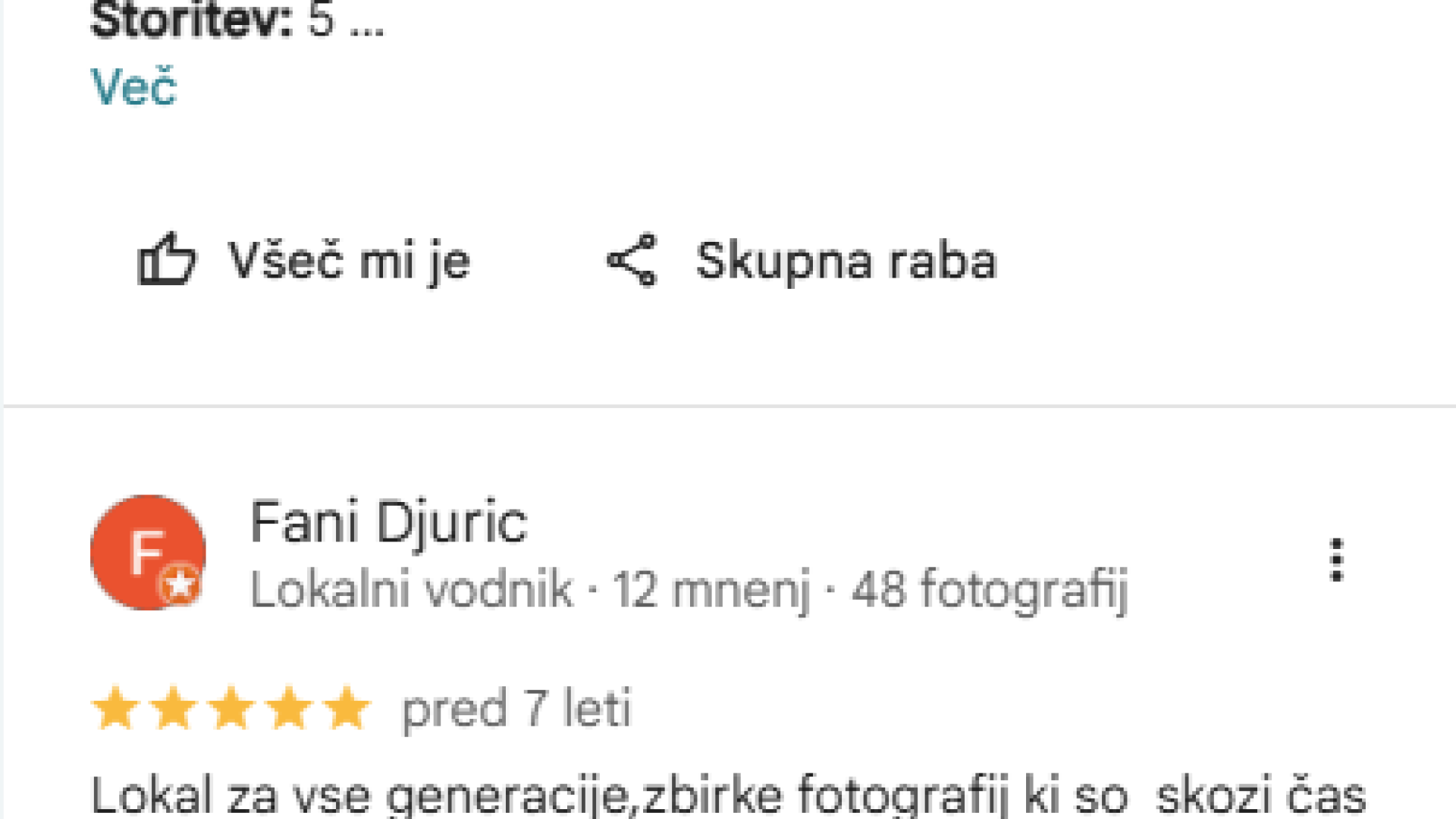Click the fourth rating star
Viewport: 1456px width, 819px height.
point(289,708)
